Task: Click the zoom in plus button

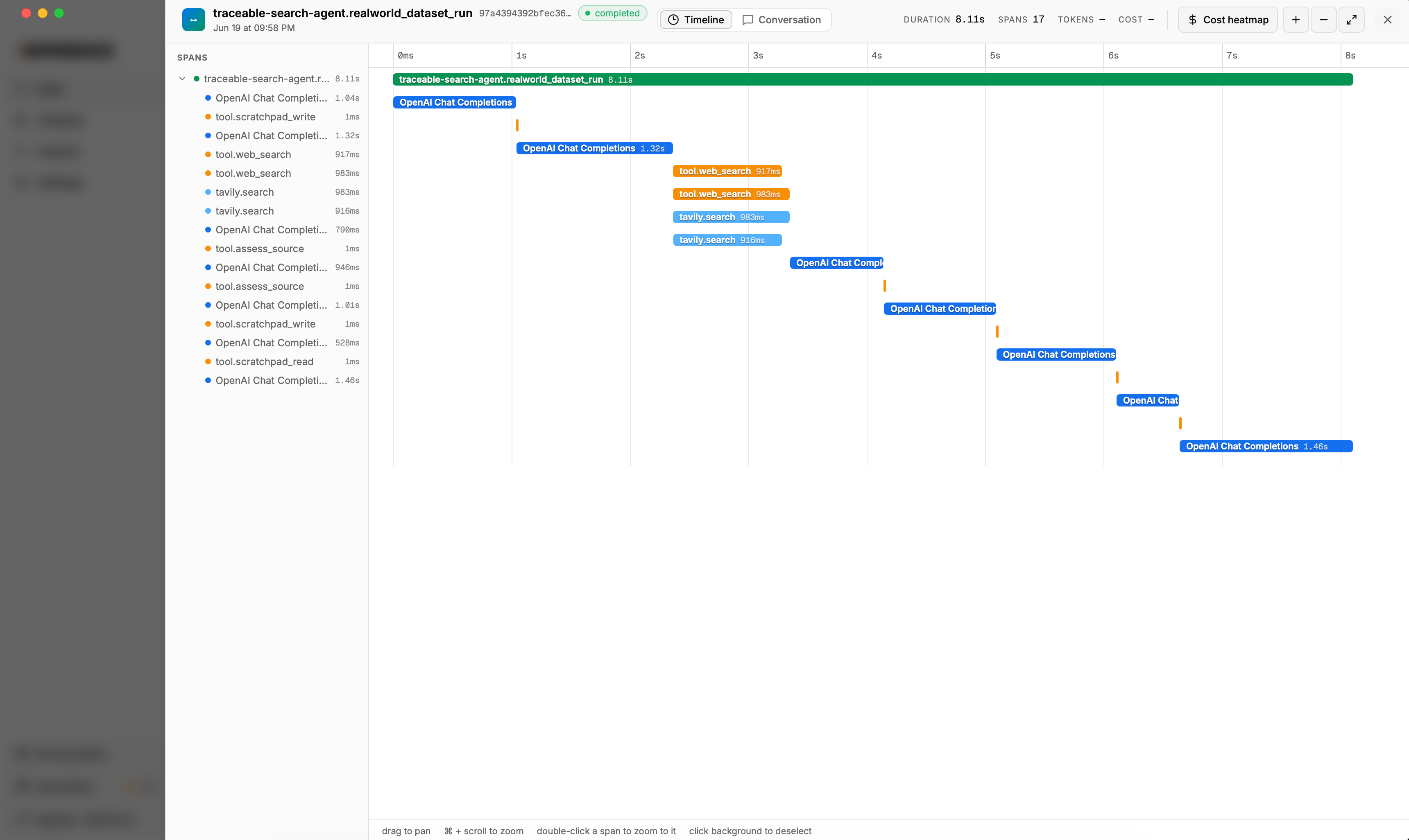Action: pyautogui.click(x=1296, y=20)
